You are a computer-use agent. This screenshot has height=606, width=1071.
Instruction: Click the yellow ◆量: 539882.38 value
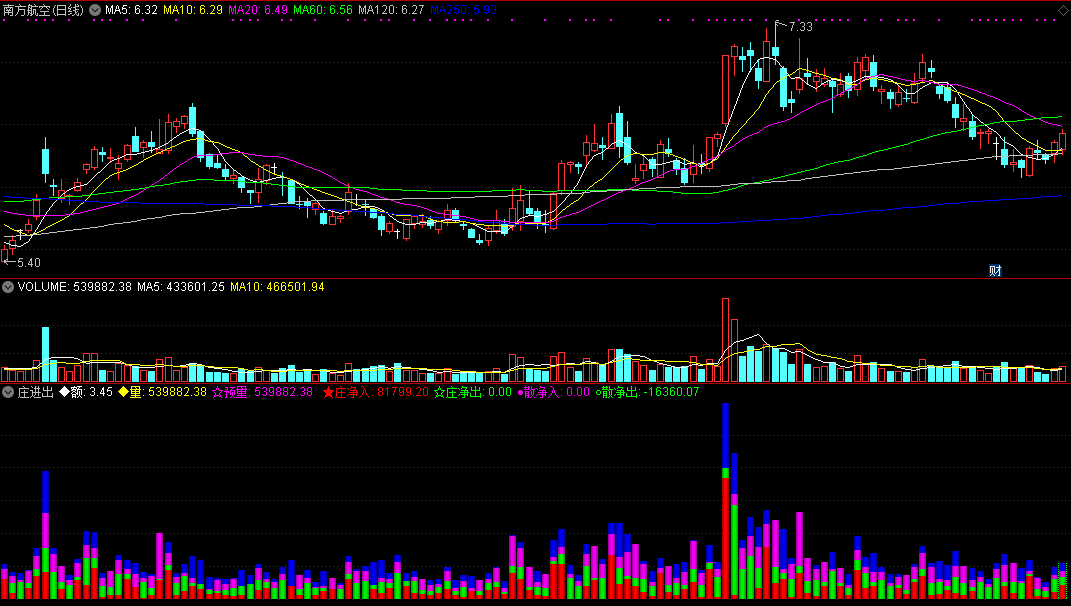163,392
